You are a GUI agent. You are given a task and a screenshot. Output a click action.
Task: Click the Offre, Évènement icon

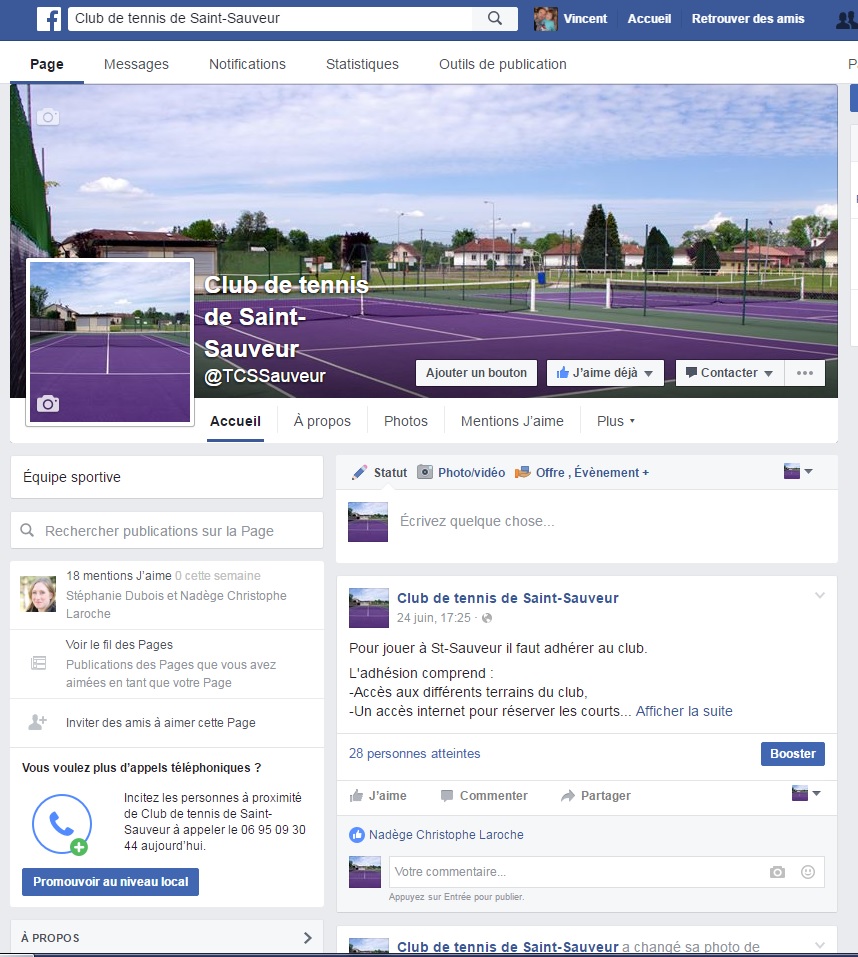[522, 472]
